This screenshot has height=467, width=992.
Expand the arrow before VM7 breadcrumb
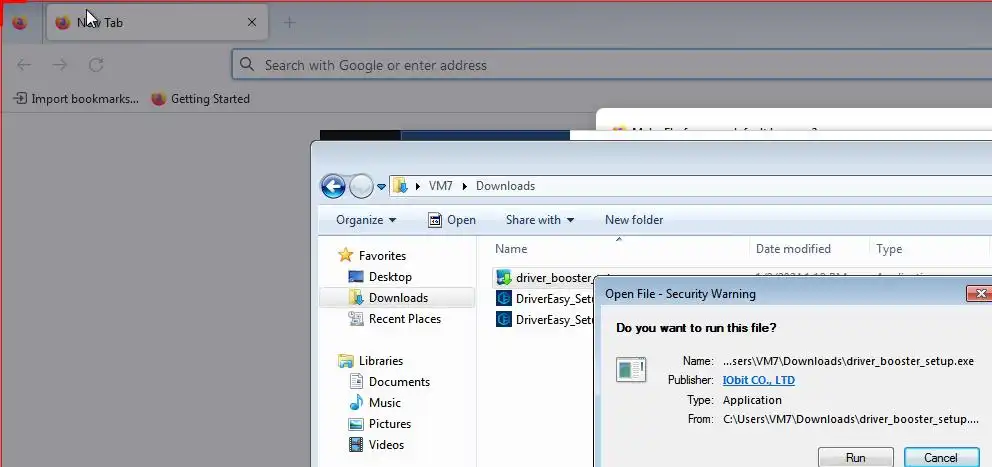click(418, 186)
